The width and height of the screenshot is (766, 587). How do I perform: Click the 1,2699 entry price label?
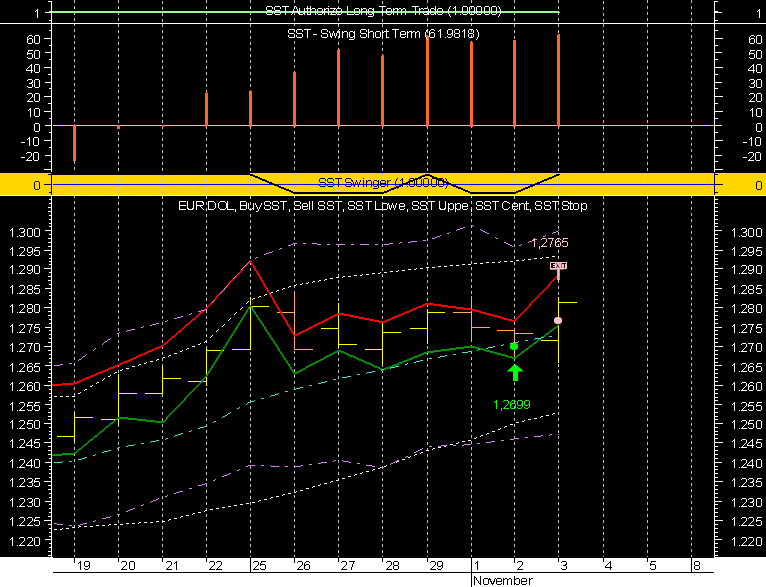(x=511, y=404)
